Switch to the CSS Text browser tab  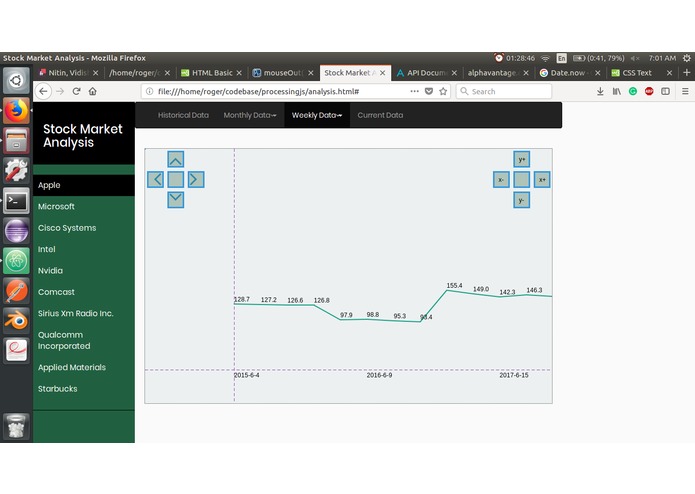click(641, 73)
